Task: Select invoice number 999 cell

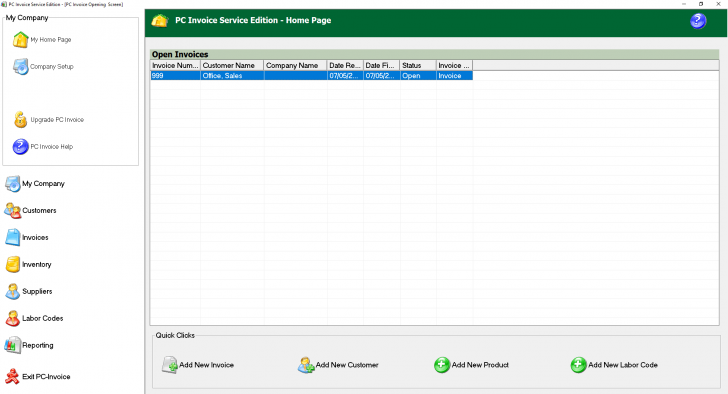Action: pos(176,76)
